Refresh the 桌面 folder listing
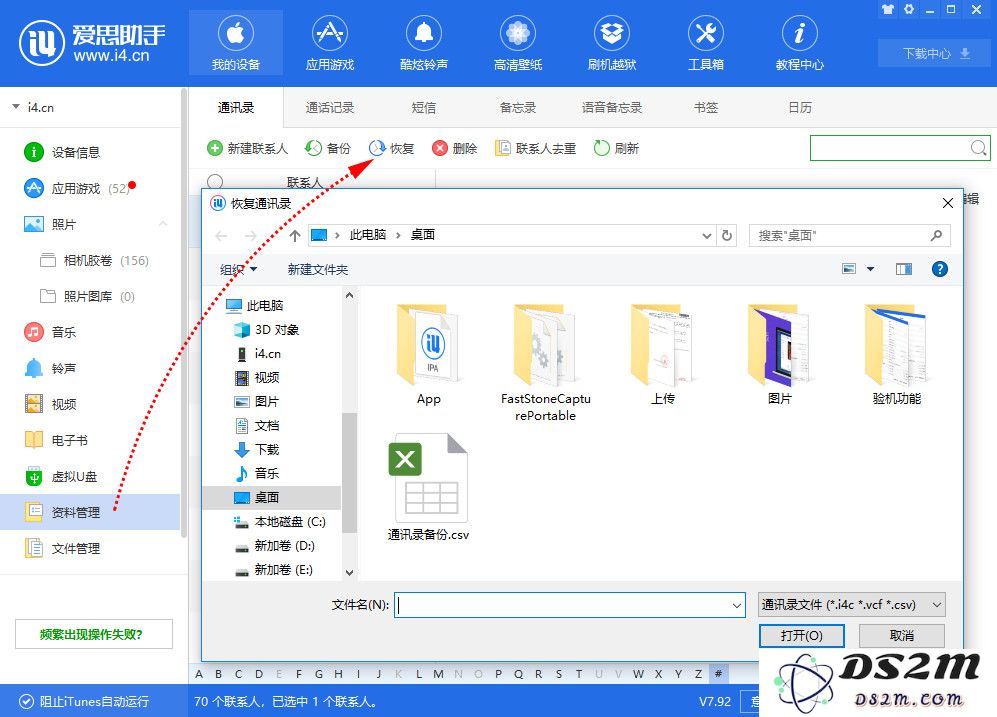Screen dimensions: 997x717 727,236
